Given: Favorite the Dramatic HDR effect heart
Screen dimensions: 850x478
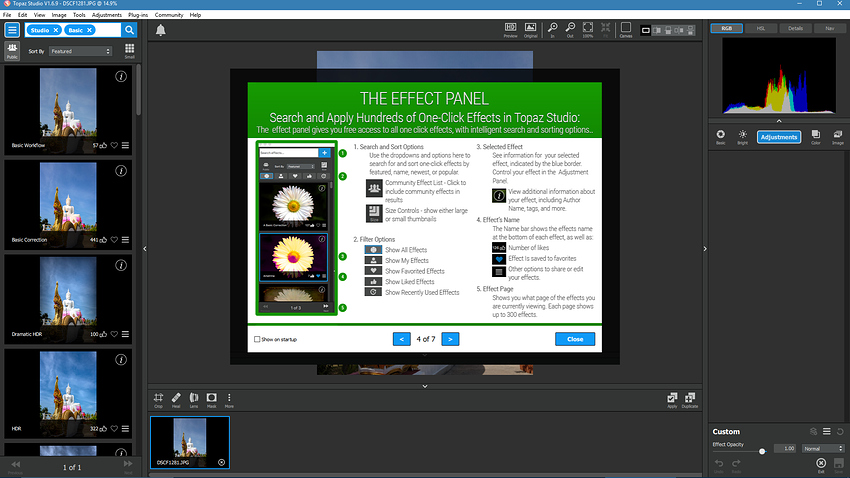Looking at the screenshot, I should click(x=114, y=334).
